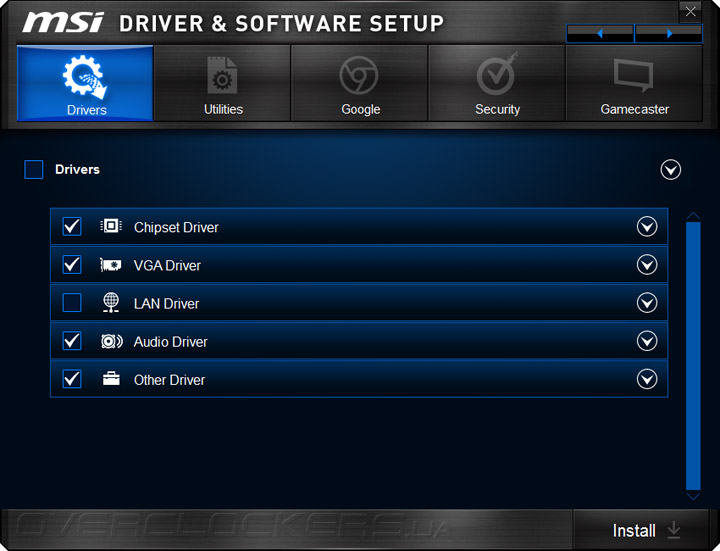The height and width of the screenshot is (551, 720).
Task: Click the right arrow navigation button
Action: tap(669, 34)
